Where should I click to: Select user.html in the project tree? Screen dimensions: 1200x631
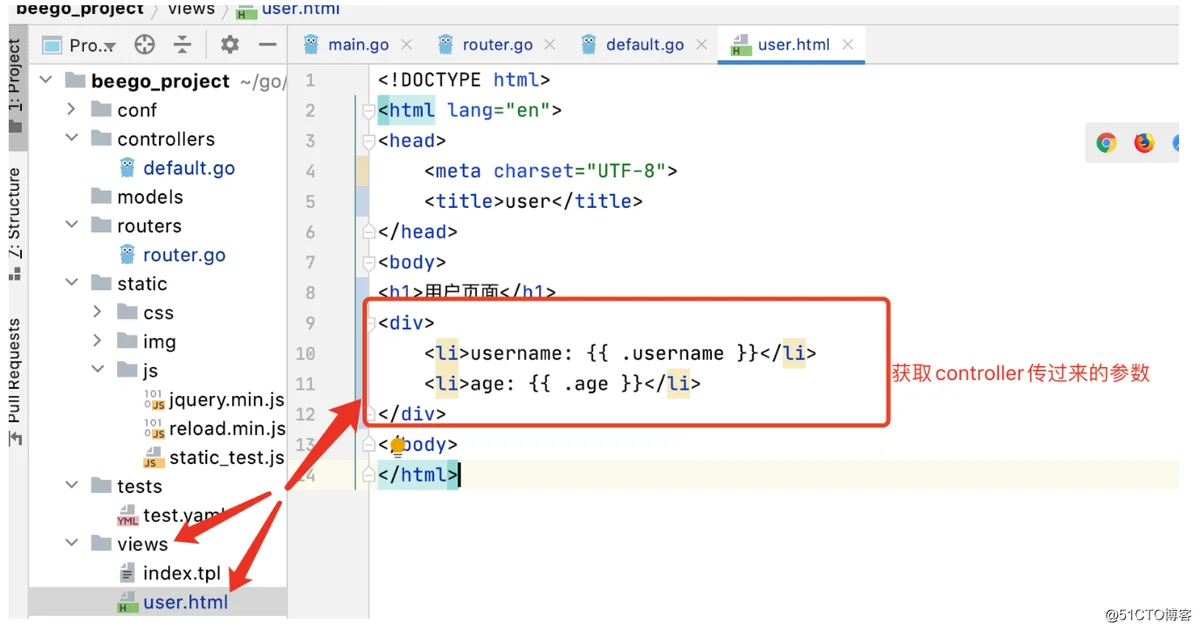tap(185, 603)
